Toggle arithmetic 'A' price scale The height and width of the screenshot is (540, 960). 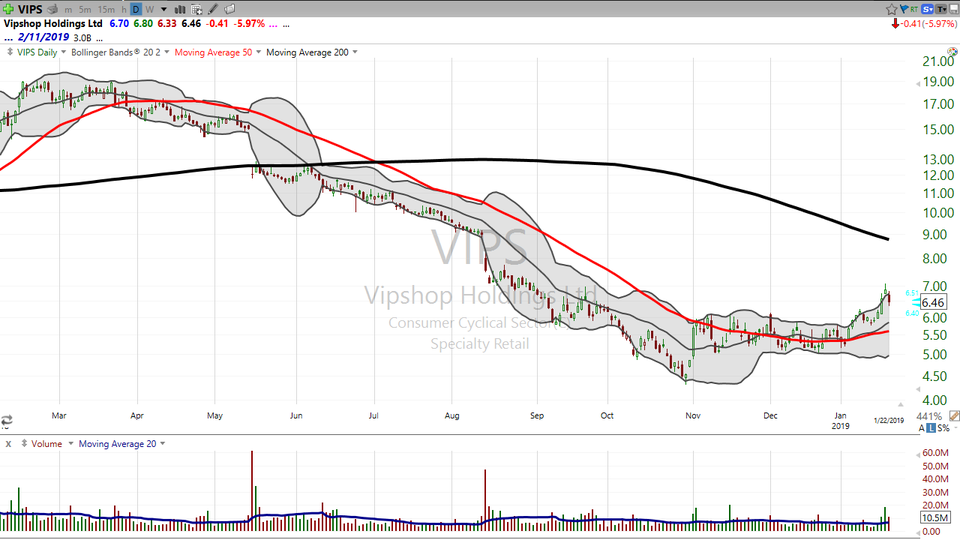(921, 428)
